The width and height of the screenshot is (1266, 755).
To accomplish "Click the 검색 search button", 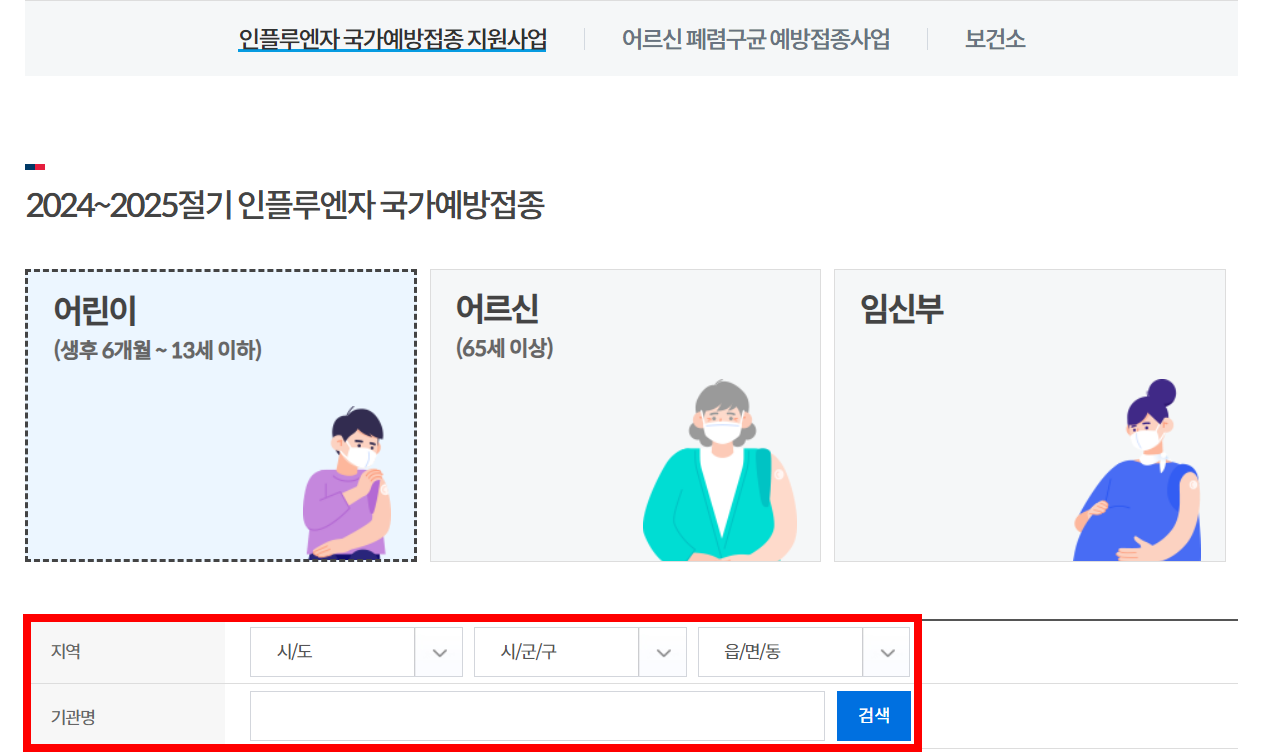I will [x=873, y=715].
